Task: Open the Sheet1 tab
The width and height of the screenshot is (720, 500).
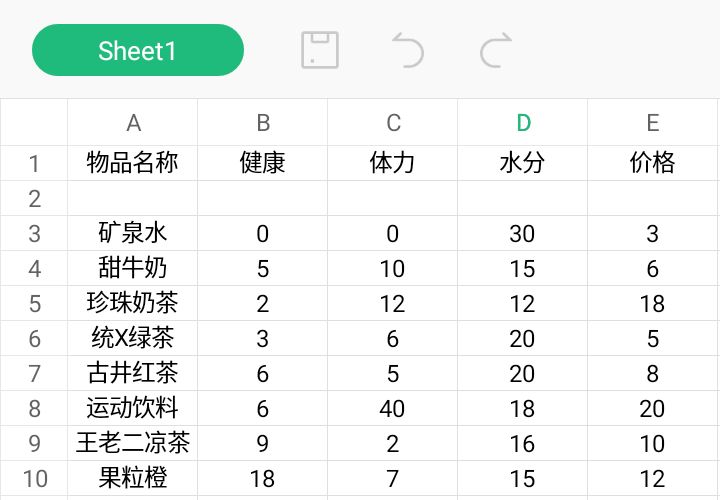Action: pyautogui.click(x=138, y=51)
